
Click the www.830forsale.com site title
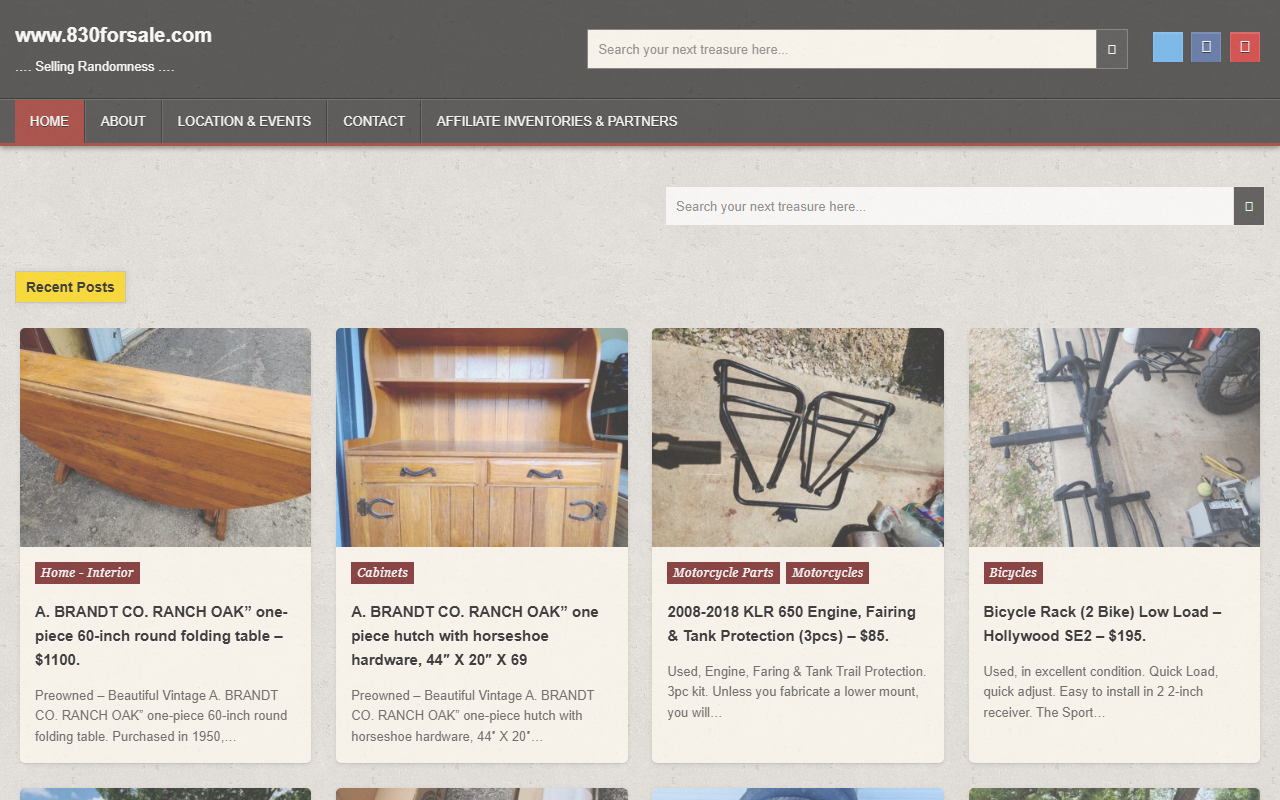pos(113,35)
